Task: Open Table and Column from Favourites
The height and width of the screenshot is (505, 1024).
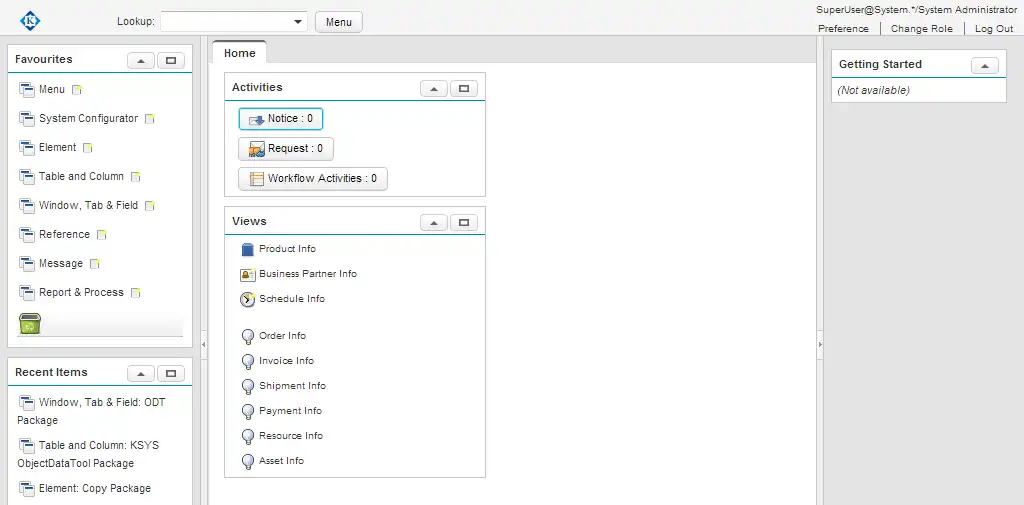Action: coord(81,176)
